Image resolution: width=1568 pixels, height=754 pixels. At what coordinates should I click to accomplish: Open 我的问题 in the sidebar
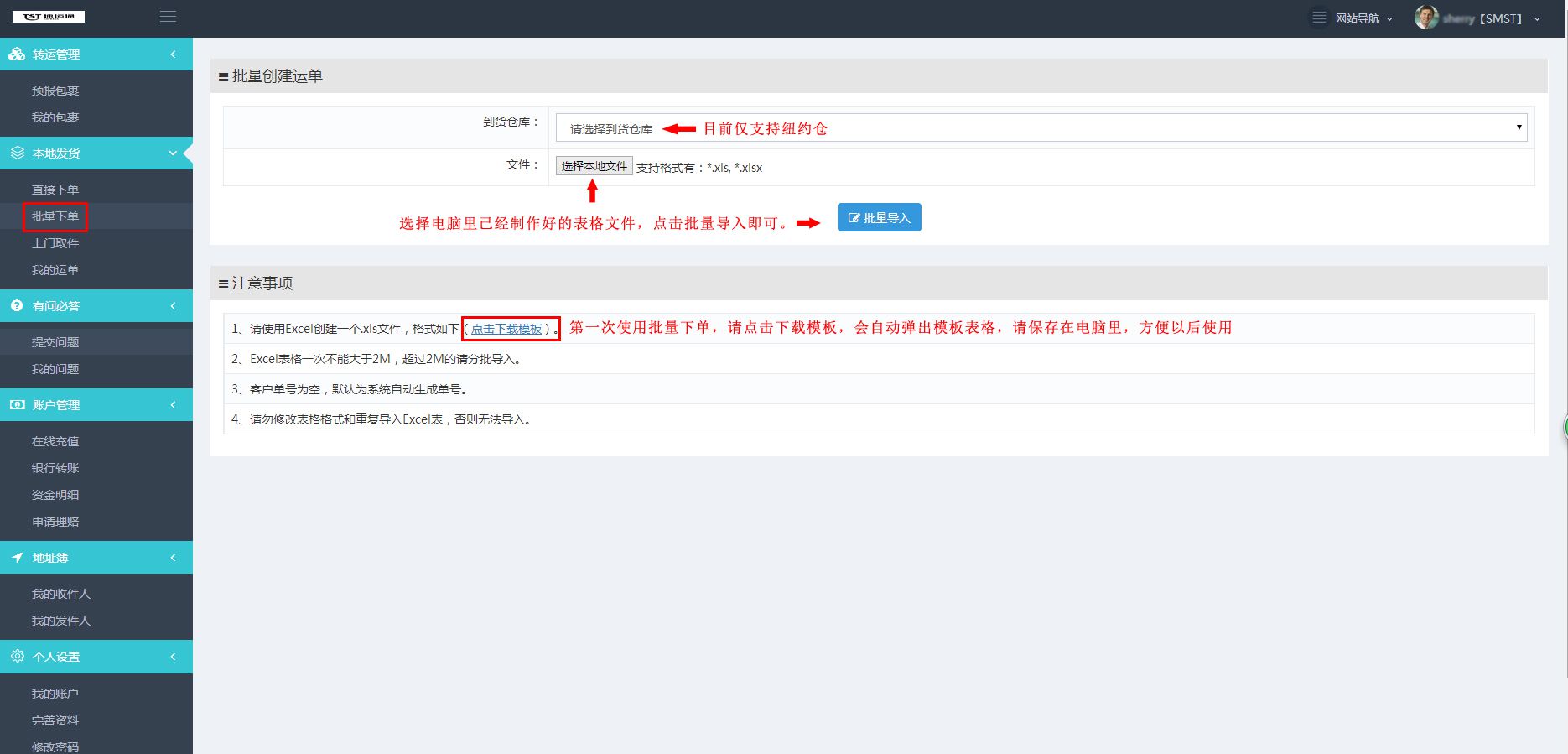coord(55,369)
